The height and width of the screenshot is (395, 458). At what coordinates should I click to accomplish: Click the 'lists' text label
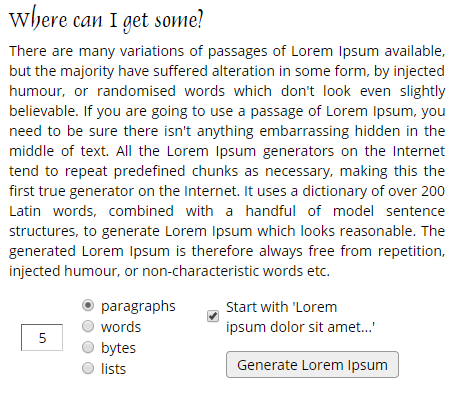113,369
